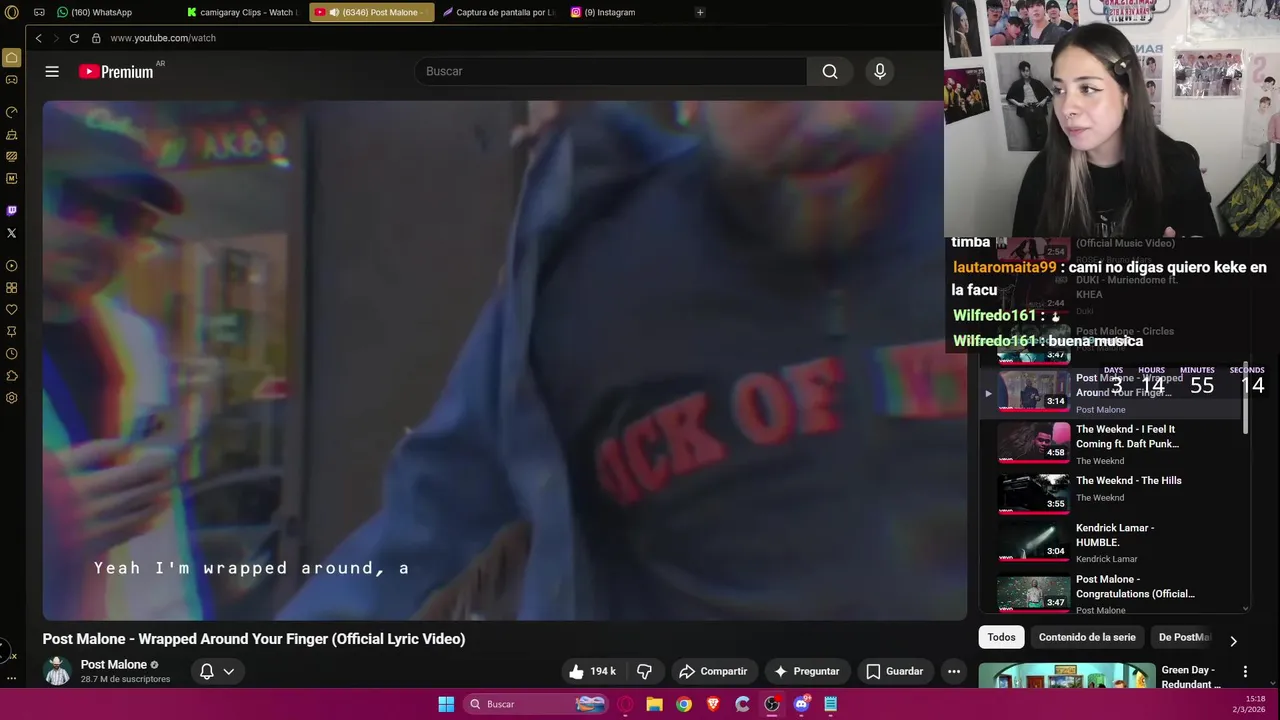
Task: Mute the Post Malone tab via speaker icon
Action: click(x=334, y=12)
